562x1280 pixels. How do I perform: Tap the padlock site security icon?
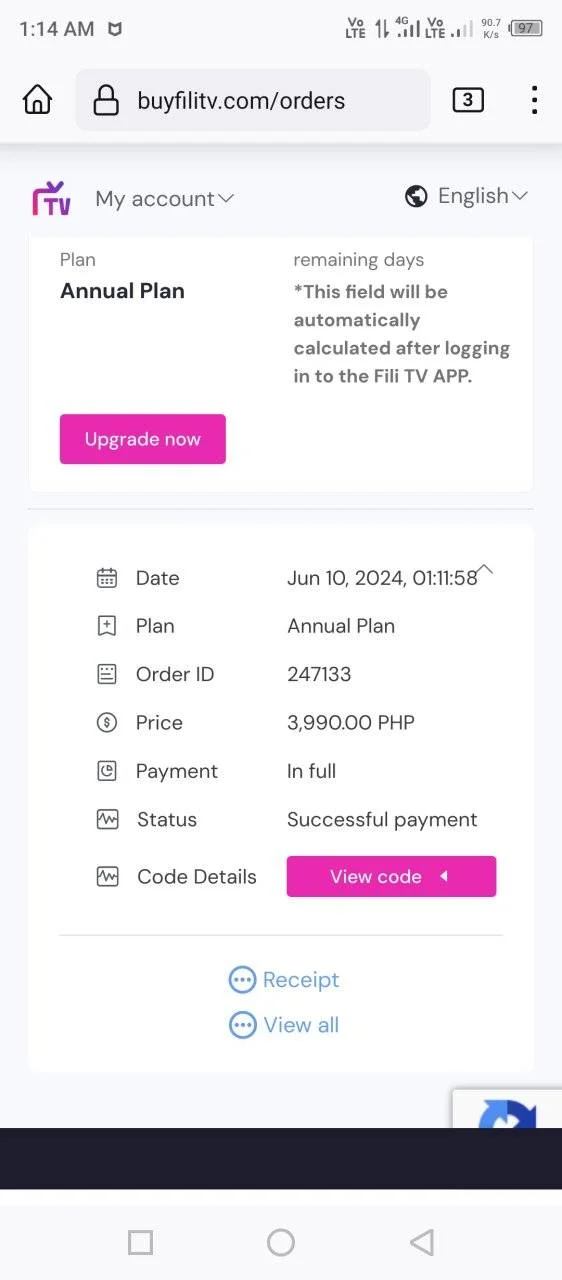click(106, 100)
